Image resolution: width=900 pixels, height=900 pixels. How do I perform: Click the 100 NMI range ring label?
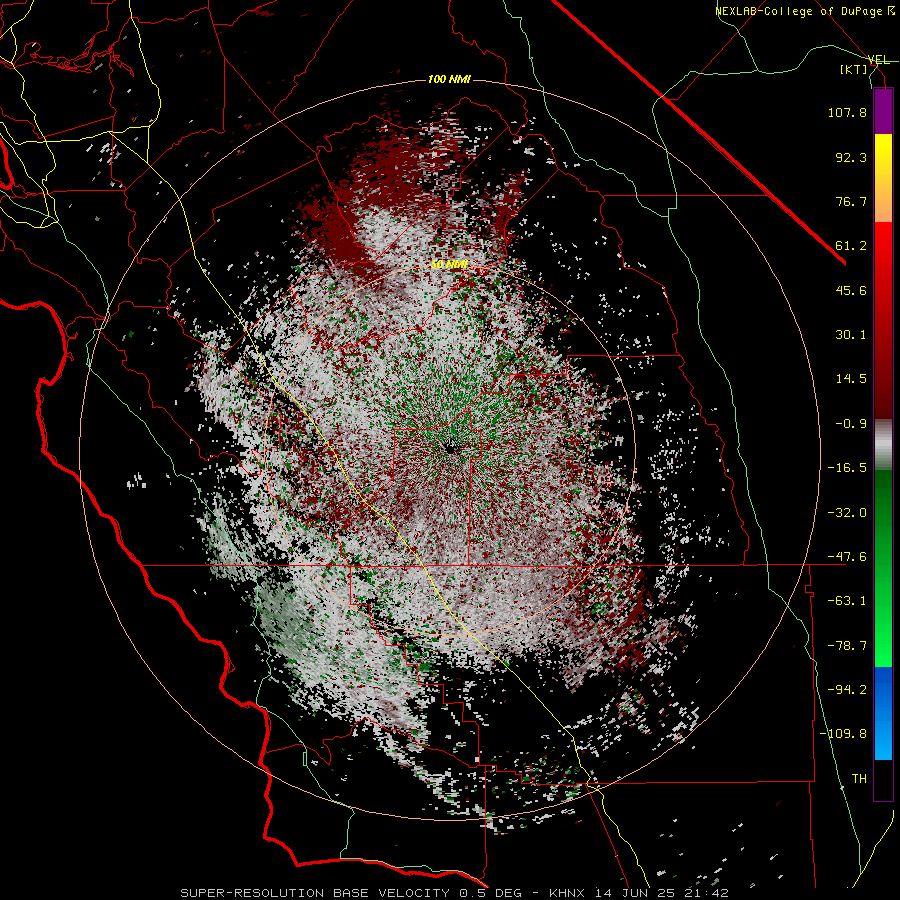449,79
